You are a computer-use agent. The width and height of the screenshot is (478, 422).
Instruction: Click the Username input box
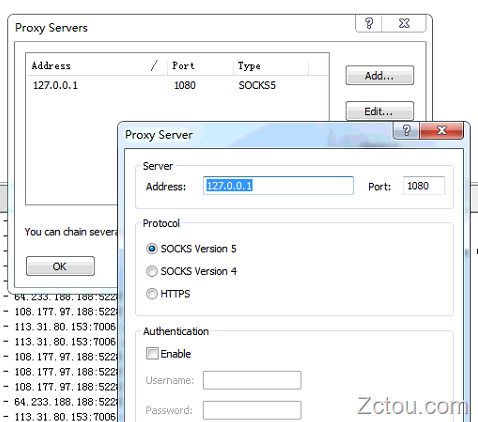tap(252, 380)
